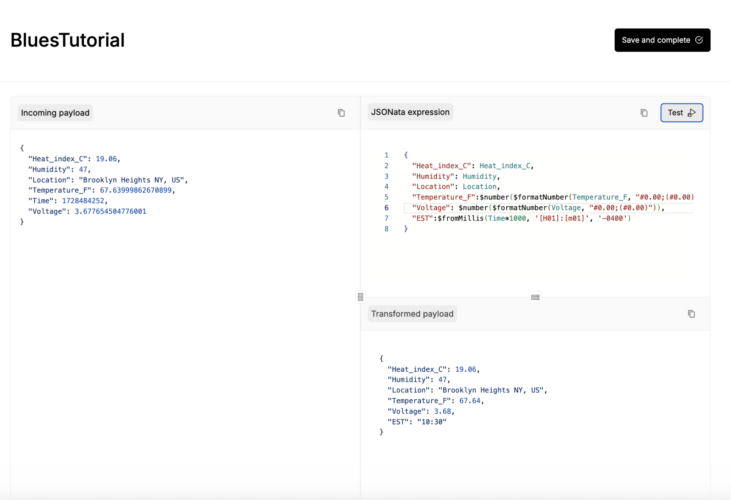The height and width of the screenshot is (500, 731).
Task: Click the EST "10:30" result in transformed payload
Action: 431,421
